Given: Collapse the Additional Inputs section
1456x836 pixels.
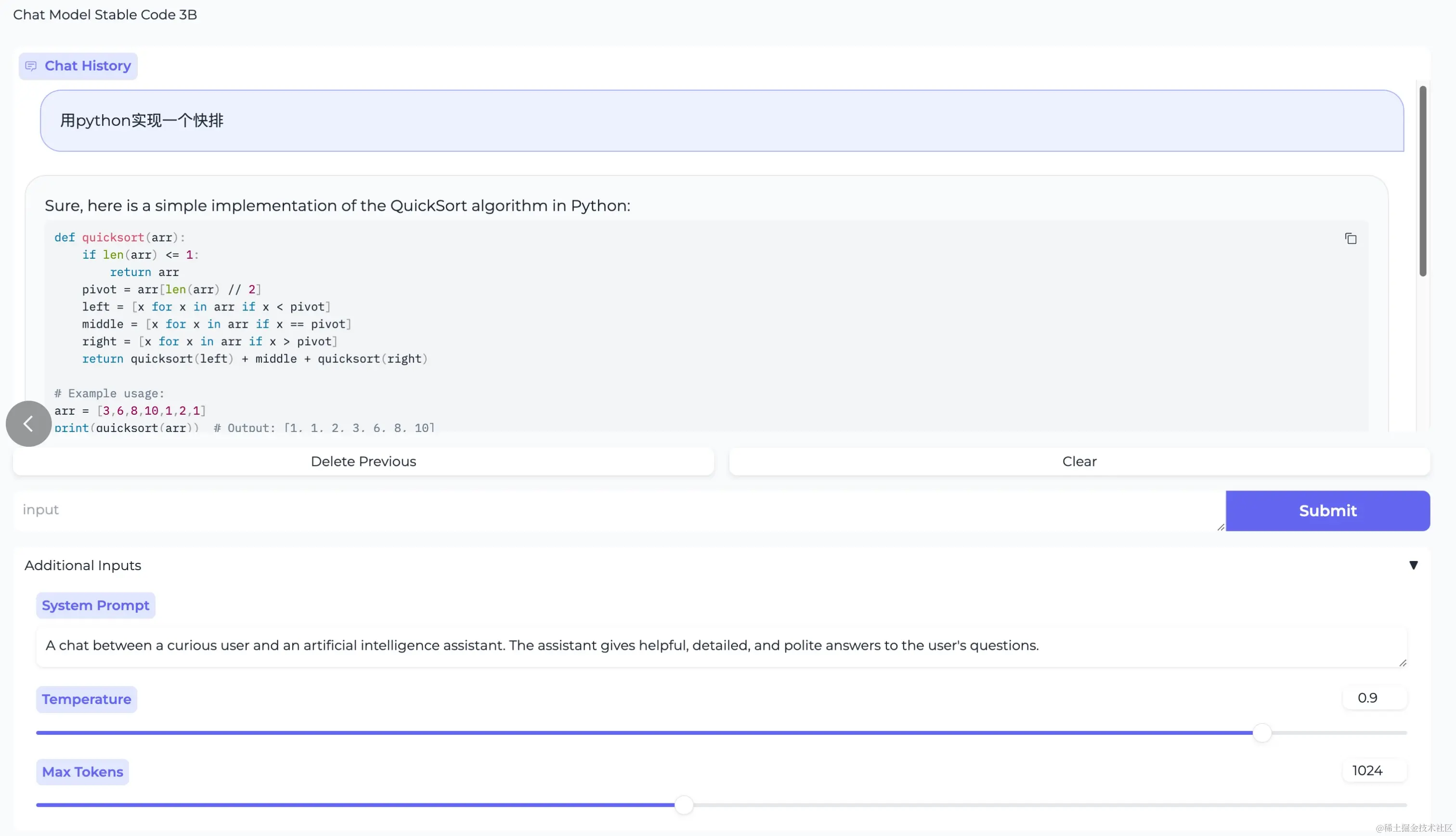Looking at the screenshot, I should pos(1413,565).
